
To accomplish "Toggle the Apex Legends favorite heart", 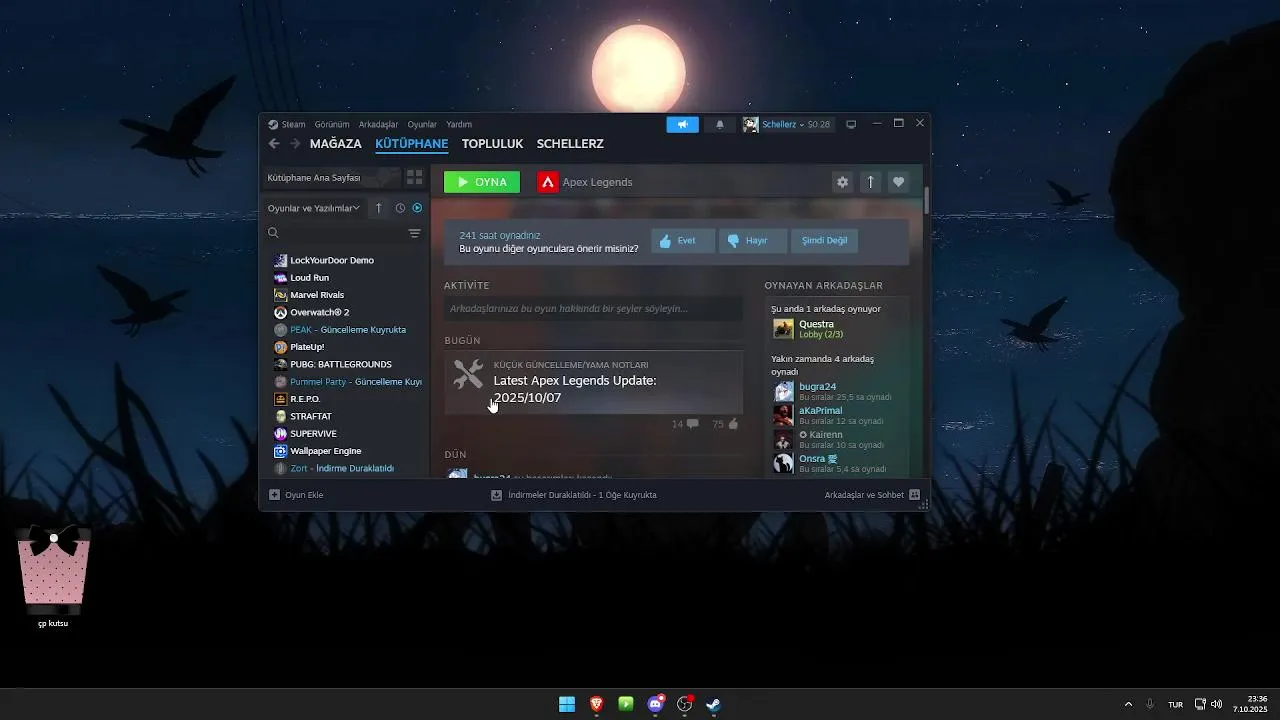I will click(x=898, y=182).
